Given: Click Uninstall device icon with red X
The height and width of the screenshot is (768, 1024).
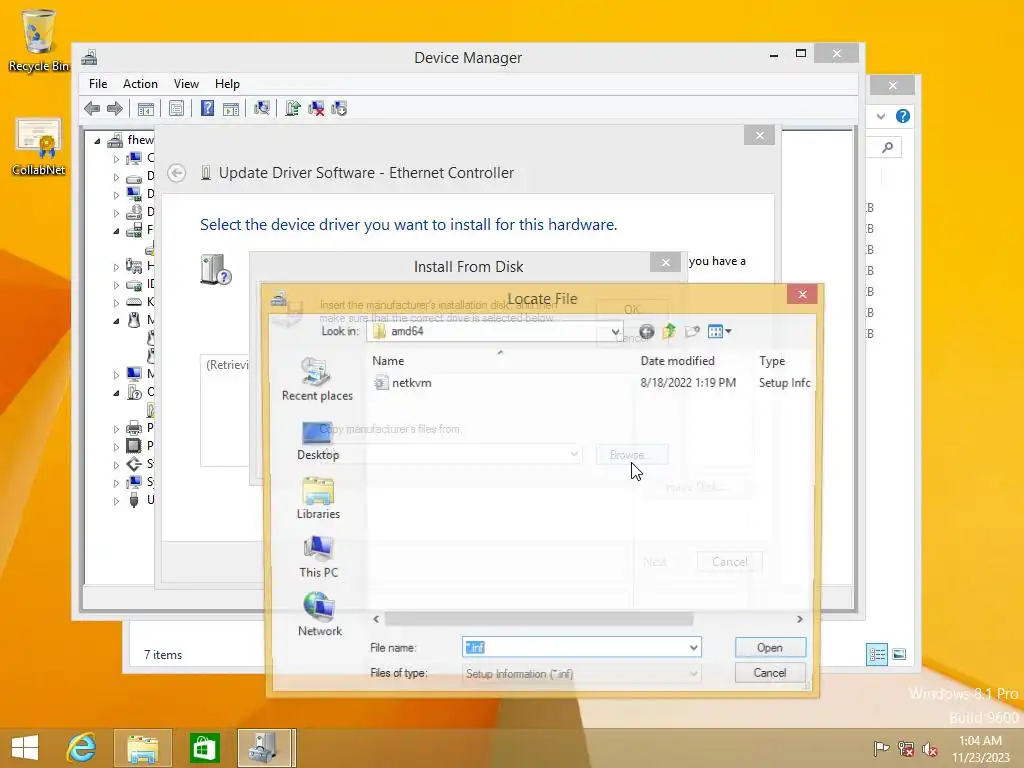Looking at the screenshot, I should [316, 108].
